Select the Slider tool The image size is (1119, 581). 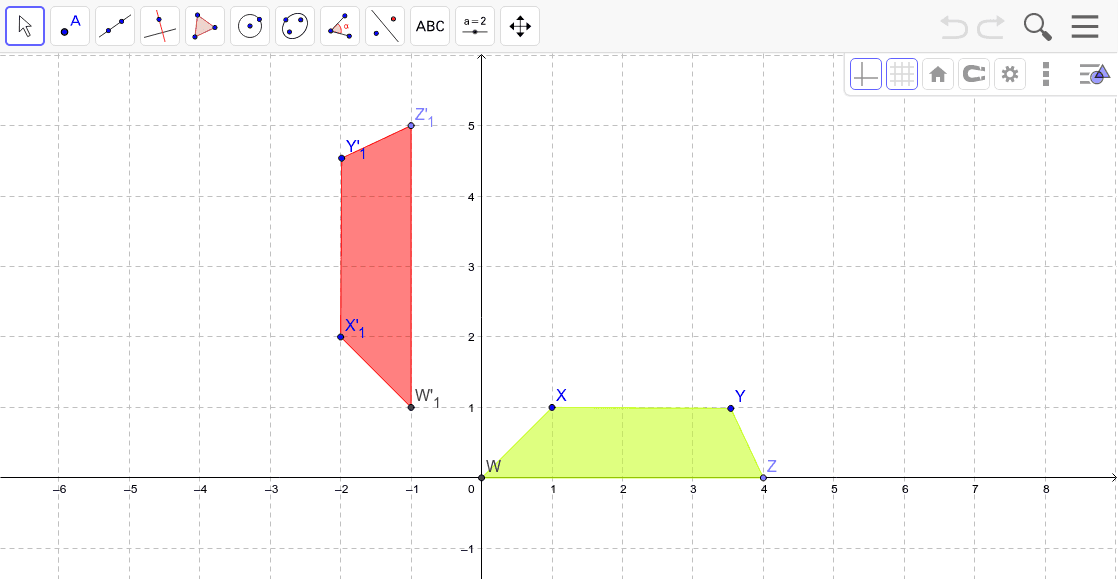pos(474,25)
